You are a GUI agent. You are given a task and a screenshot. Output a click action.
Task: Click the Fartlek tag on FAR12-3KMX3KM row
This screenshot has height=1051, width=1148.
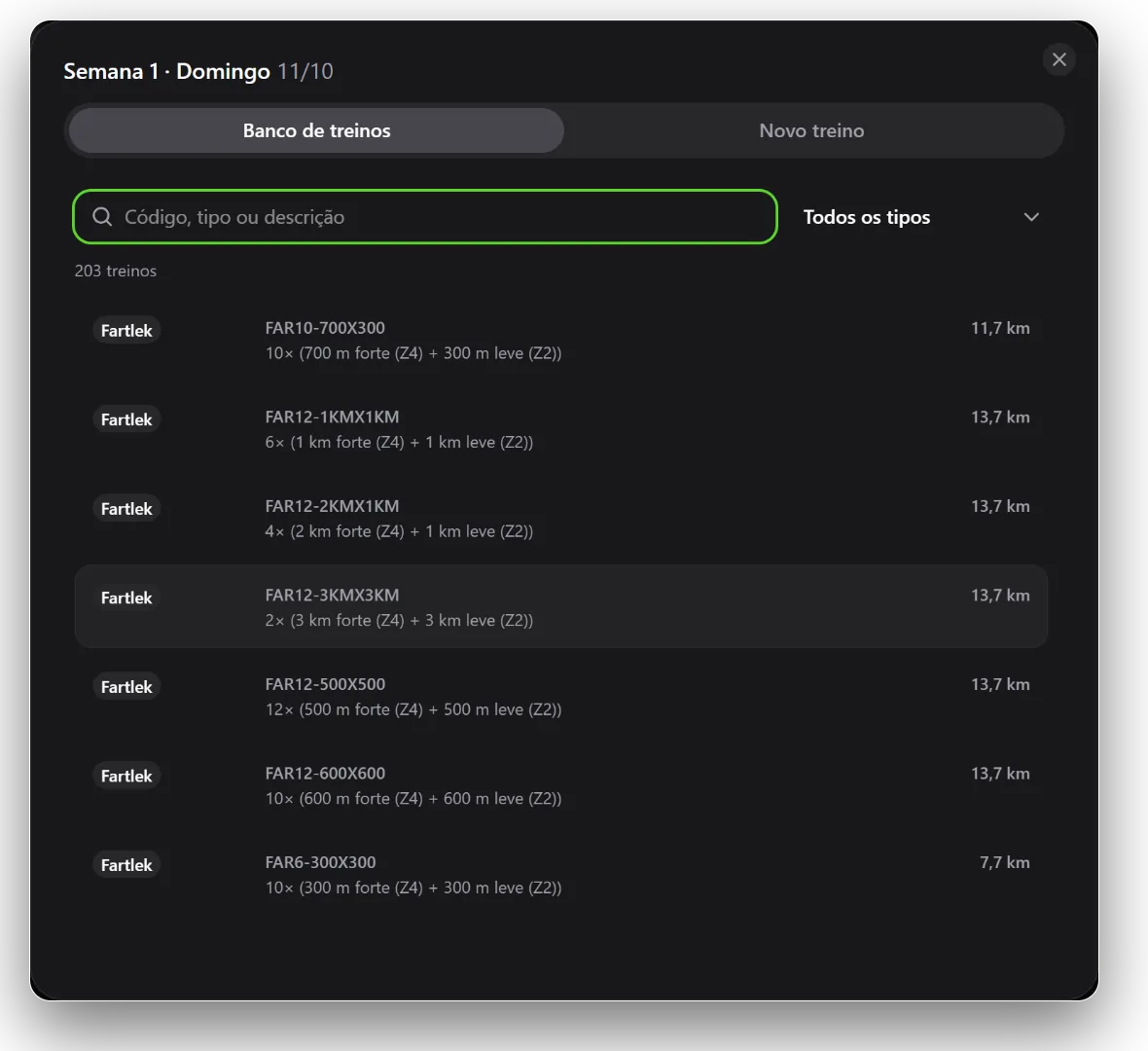[126, 598]
